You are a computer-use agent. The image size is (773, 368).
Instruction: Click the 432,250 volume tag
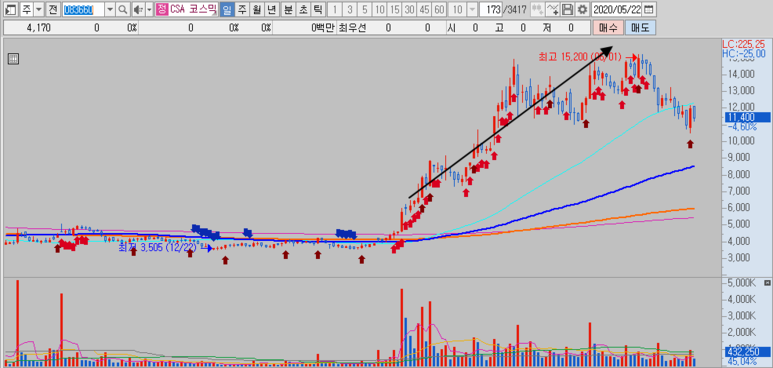[x=747, y=352]
